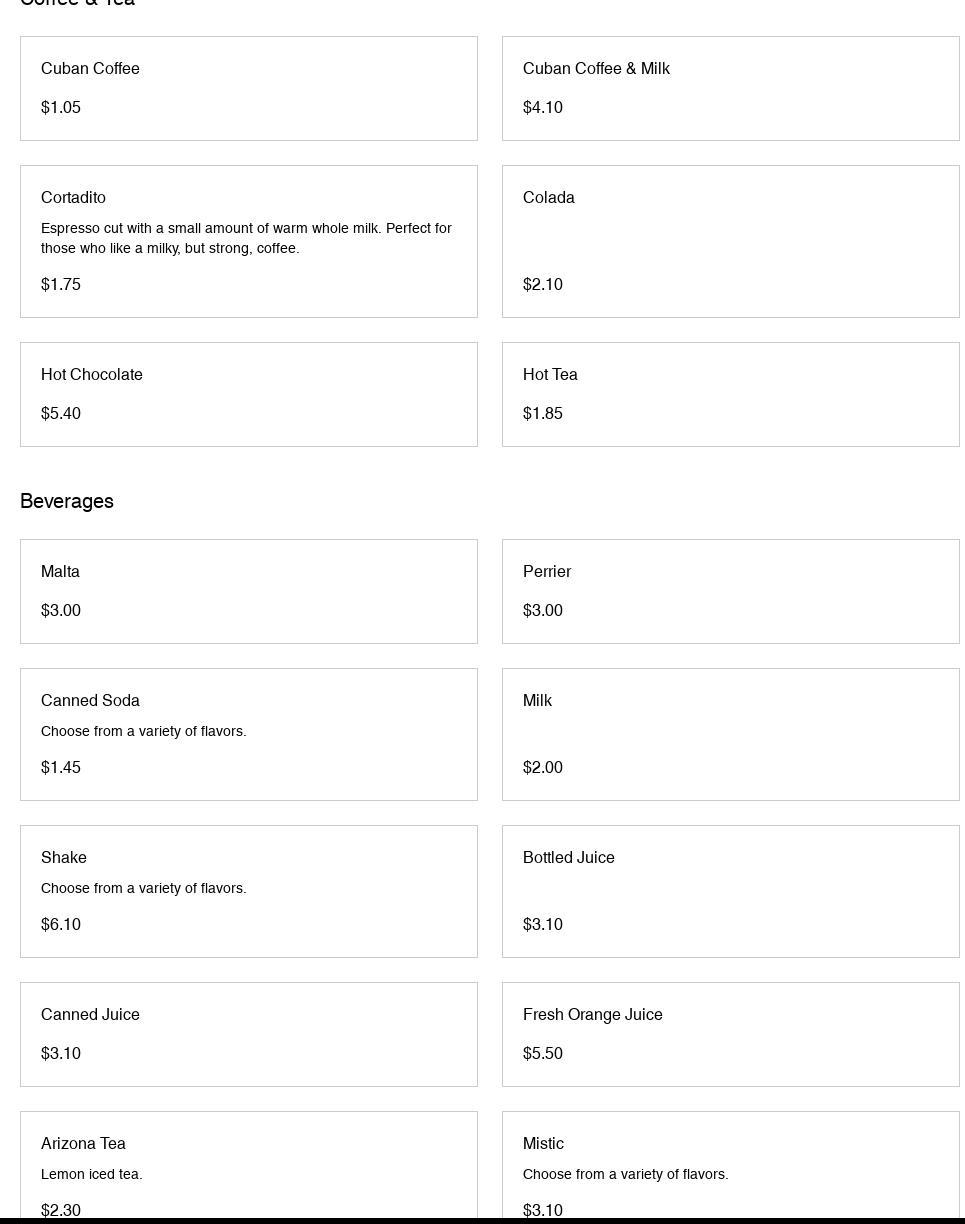This screenshot has height=1224, width=965.
Task: Select the Perrier beverage card
Action: (x=731, y=591)
